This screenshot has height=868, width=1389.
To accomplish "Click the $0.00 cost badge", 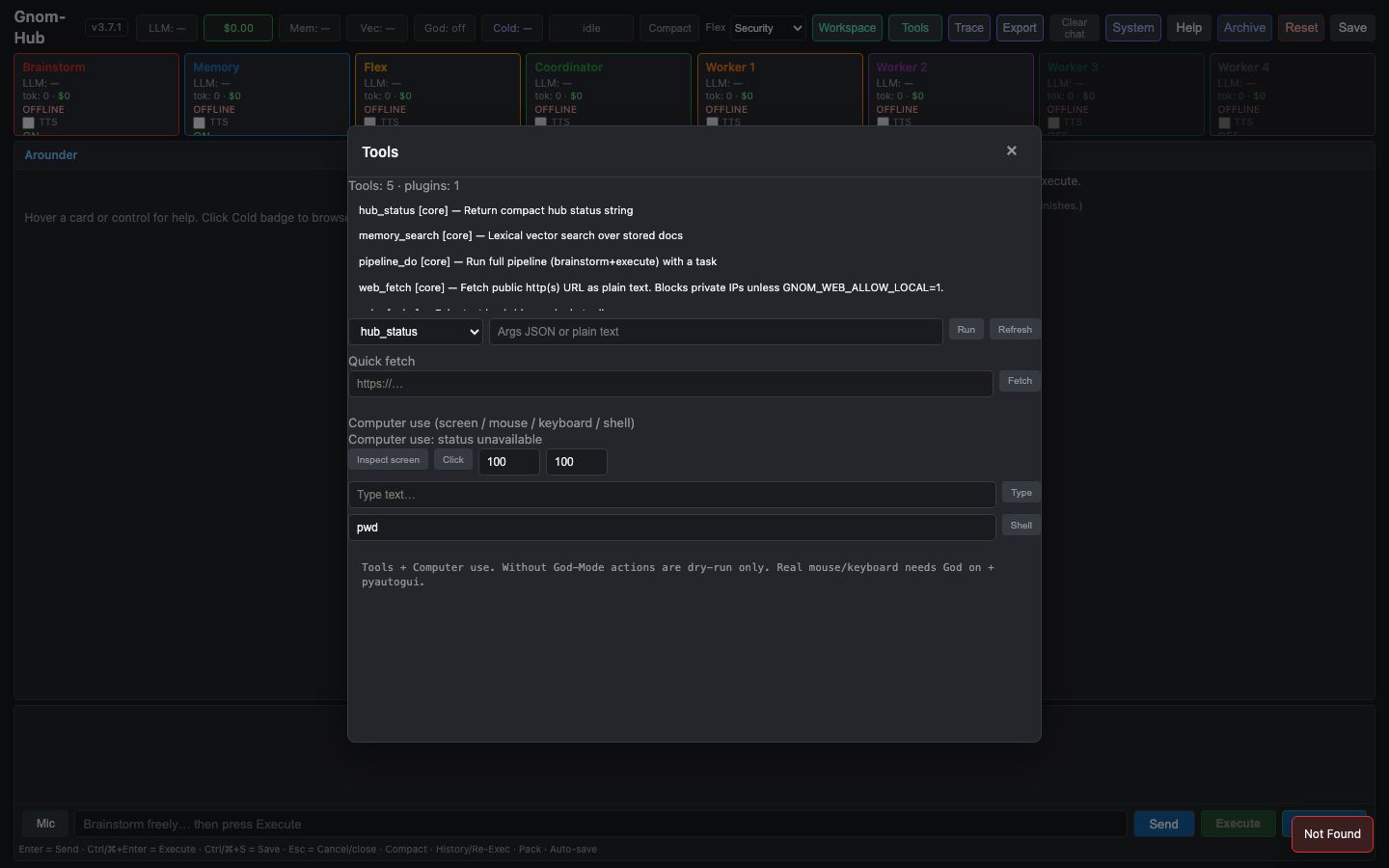I will (x=238, y=28).
